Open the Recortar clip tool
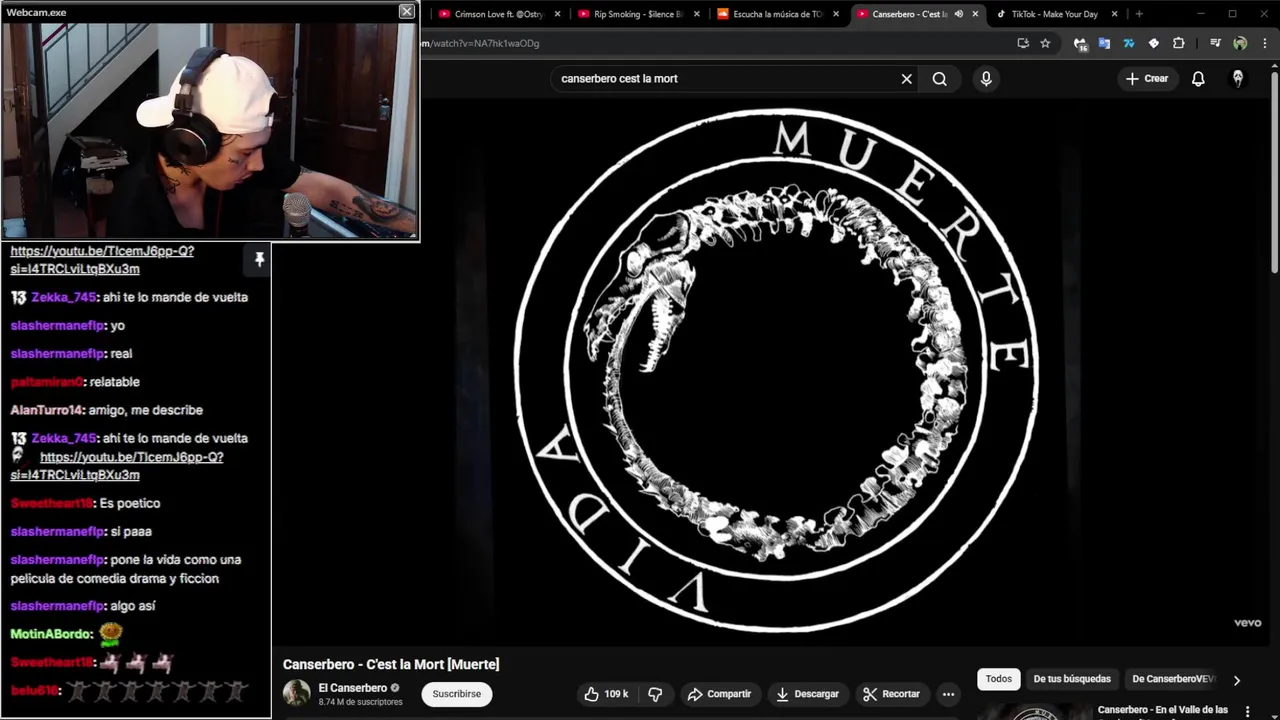This screenshot has width=1280, height=720. (891, 694)
